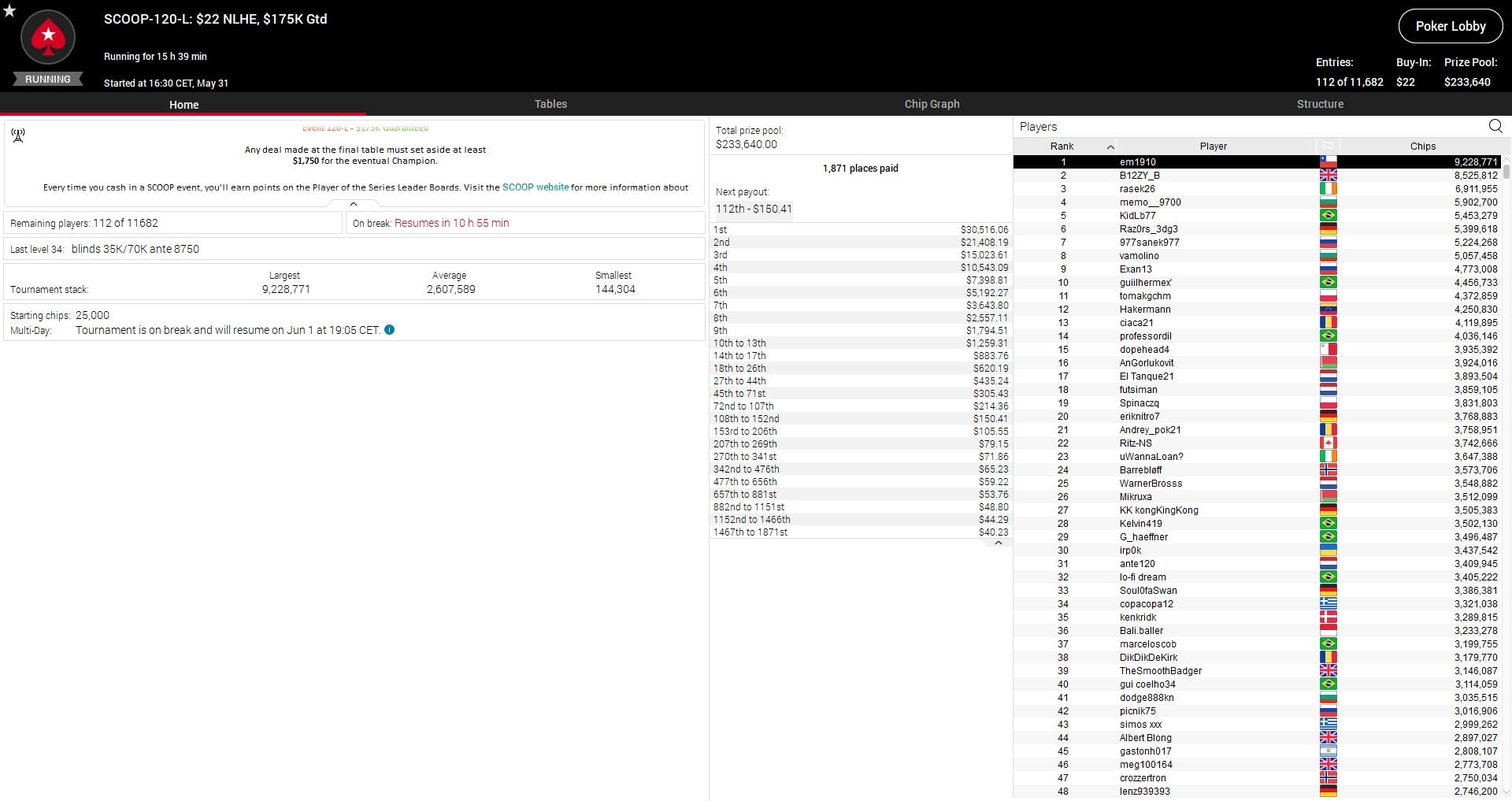Click the flag next to ciaca21
Image resolution: width=1512 pixels, height=801 pixels.
click(x=1329, y=323)
